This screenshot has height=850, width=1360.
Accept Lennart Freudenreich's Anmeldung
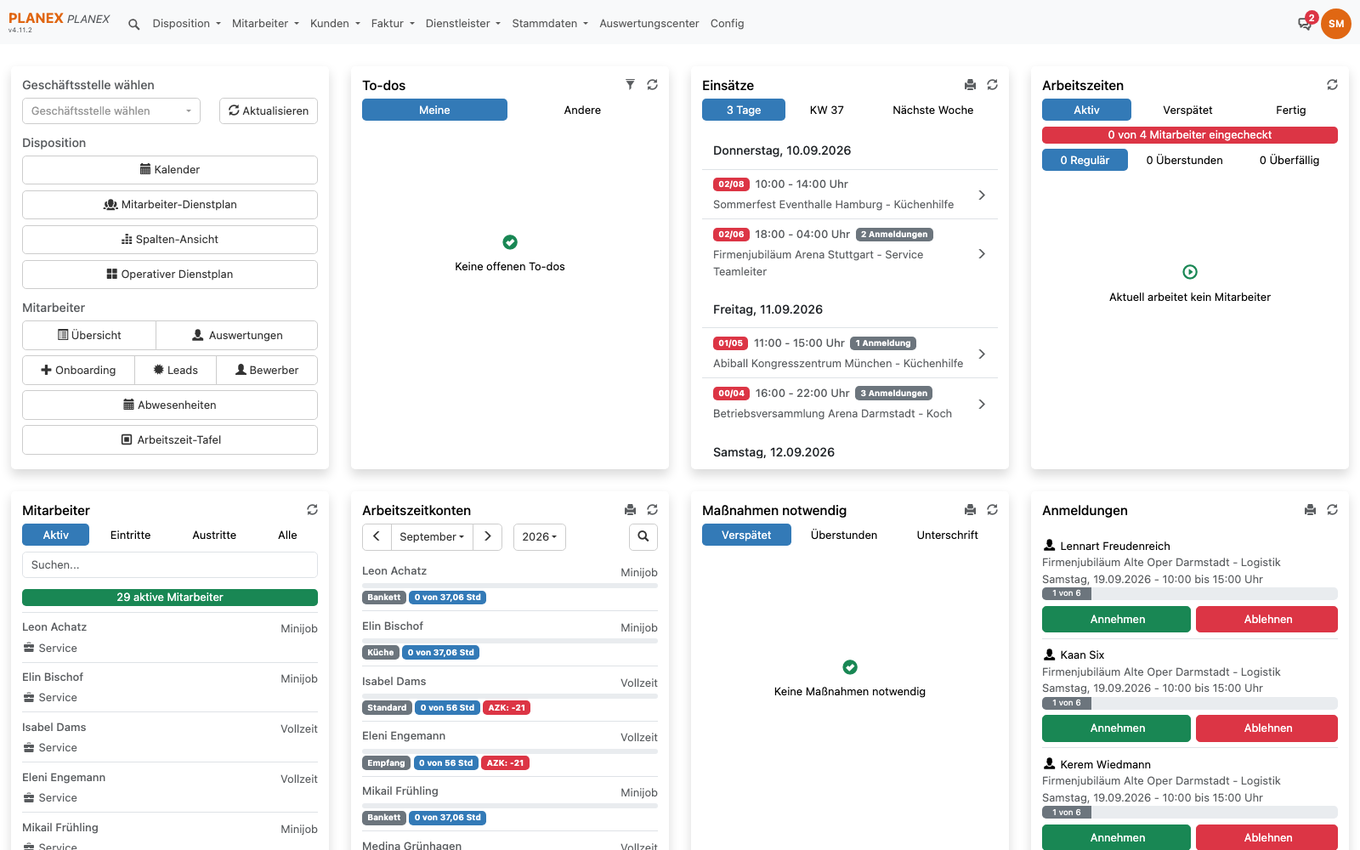point(1116,619)
